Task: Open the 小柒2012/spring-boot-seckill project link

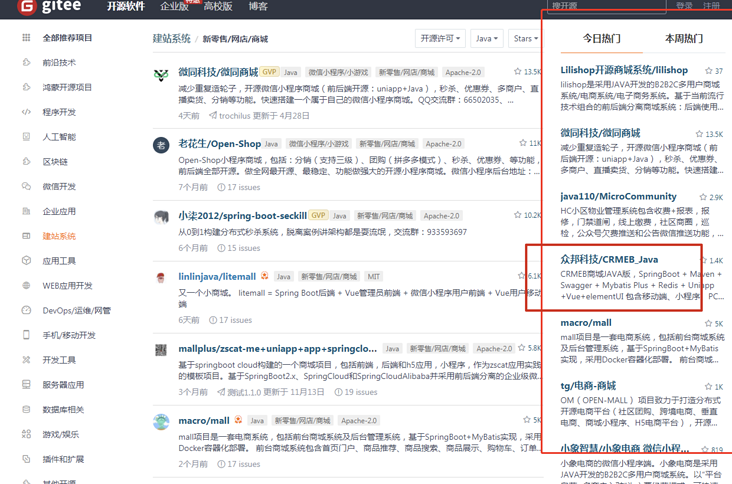Action: (242, 216)
